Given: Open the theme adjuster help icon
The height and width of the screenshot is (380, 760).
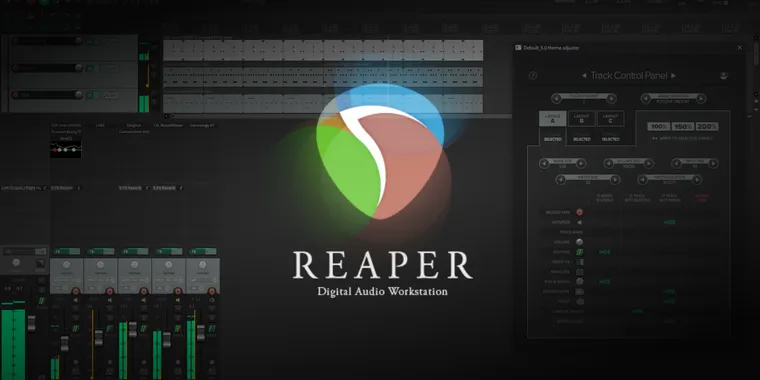Looking at the screenshot, I should click(x=533, y=76).
